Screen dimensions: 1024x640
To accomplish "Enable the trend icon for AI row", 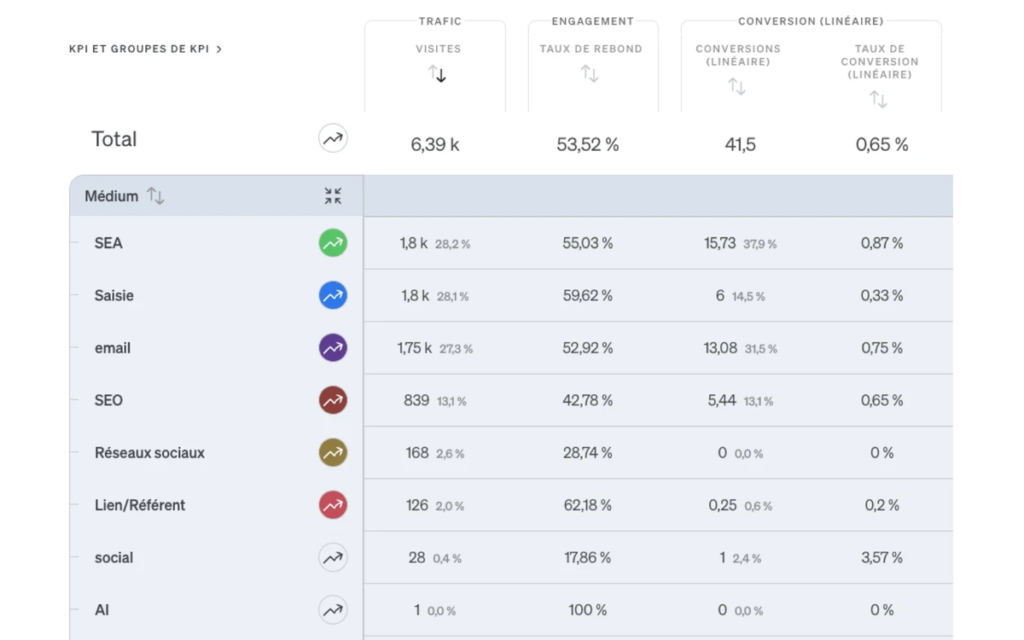I will (332, 610).
